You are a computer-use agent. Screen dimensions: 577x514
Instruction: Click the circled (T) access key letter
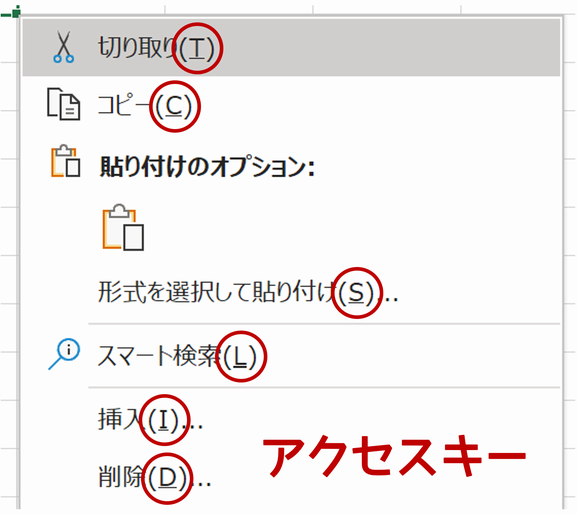pos(198,48)
